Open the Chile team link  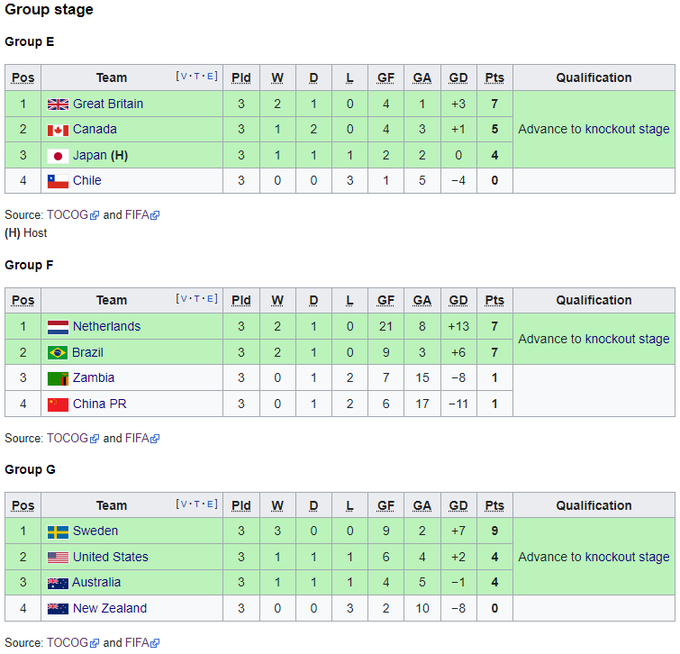87,181
